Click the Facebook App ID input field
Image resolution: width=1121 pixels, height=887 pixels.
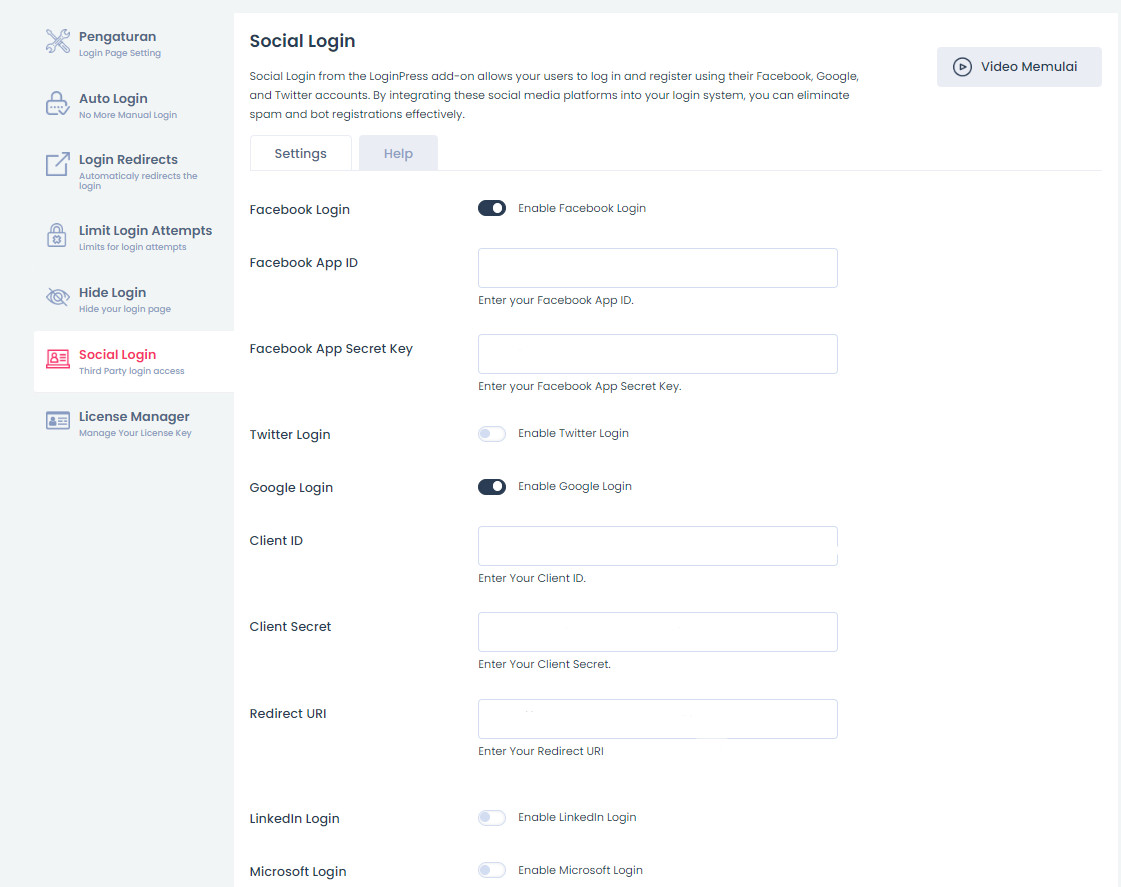coord(657,268)
